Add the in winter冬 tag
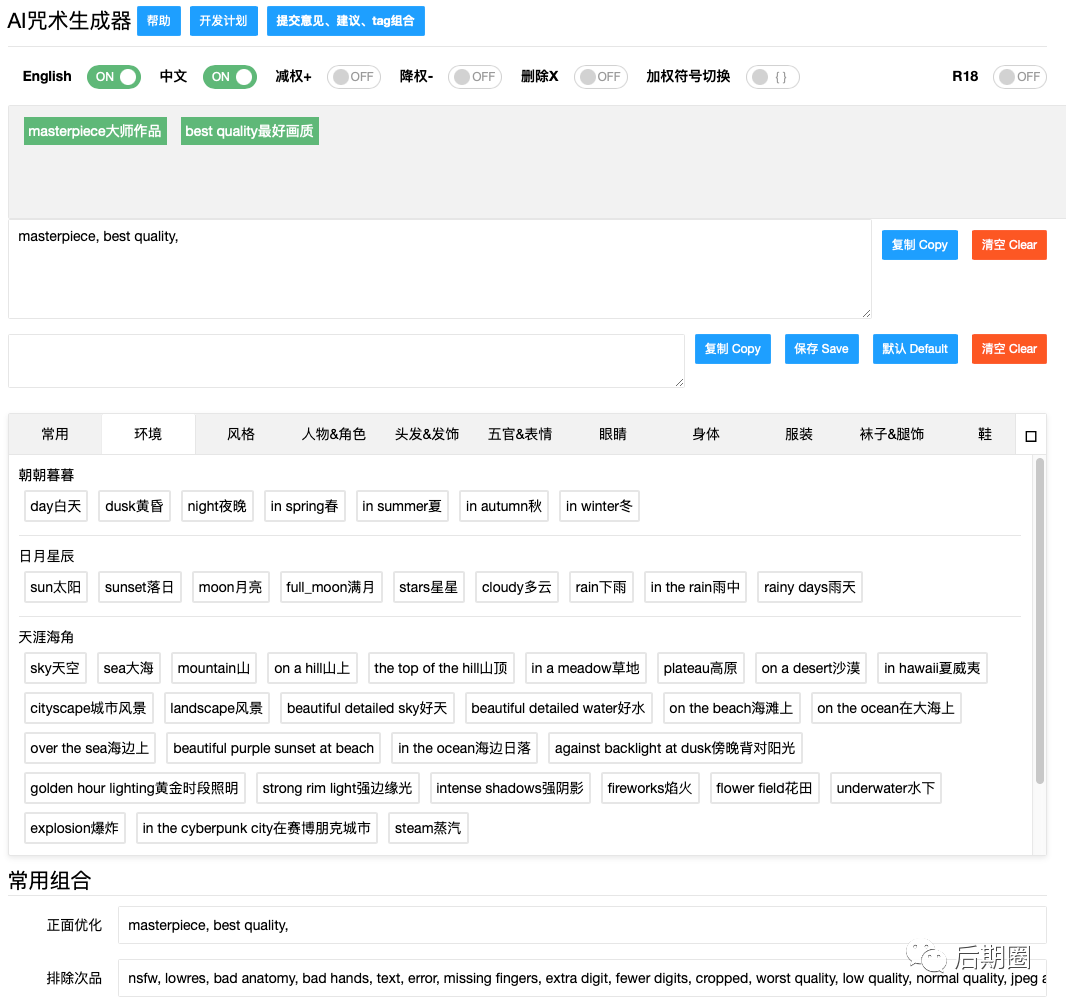The width and height of the screenshot is (1066, 1004). coord(599,506)
